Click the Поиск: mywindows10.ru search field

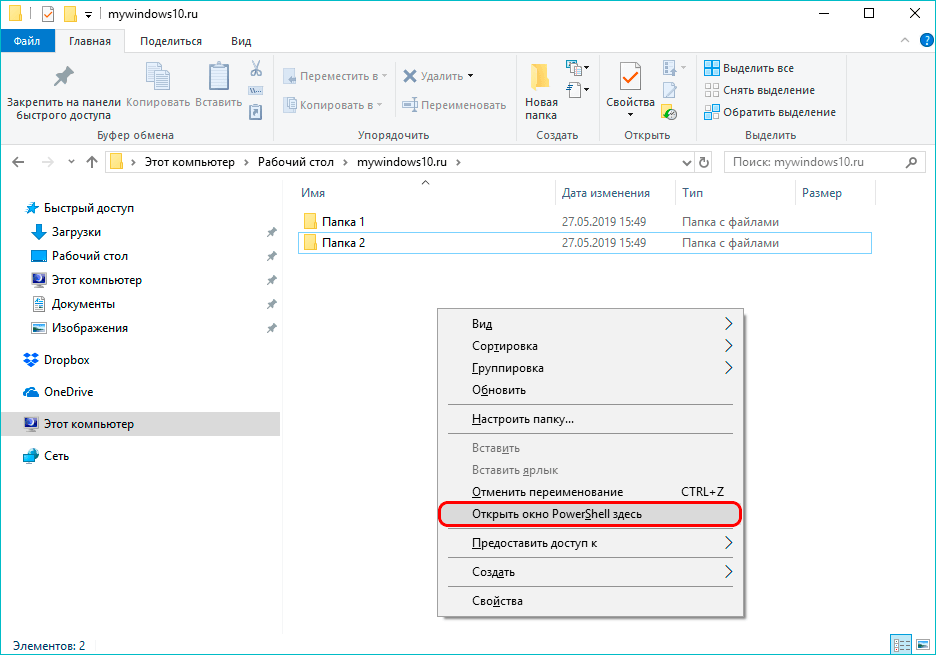(815, 162)
